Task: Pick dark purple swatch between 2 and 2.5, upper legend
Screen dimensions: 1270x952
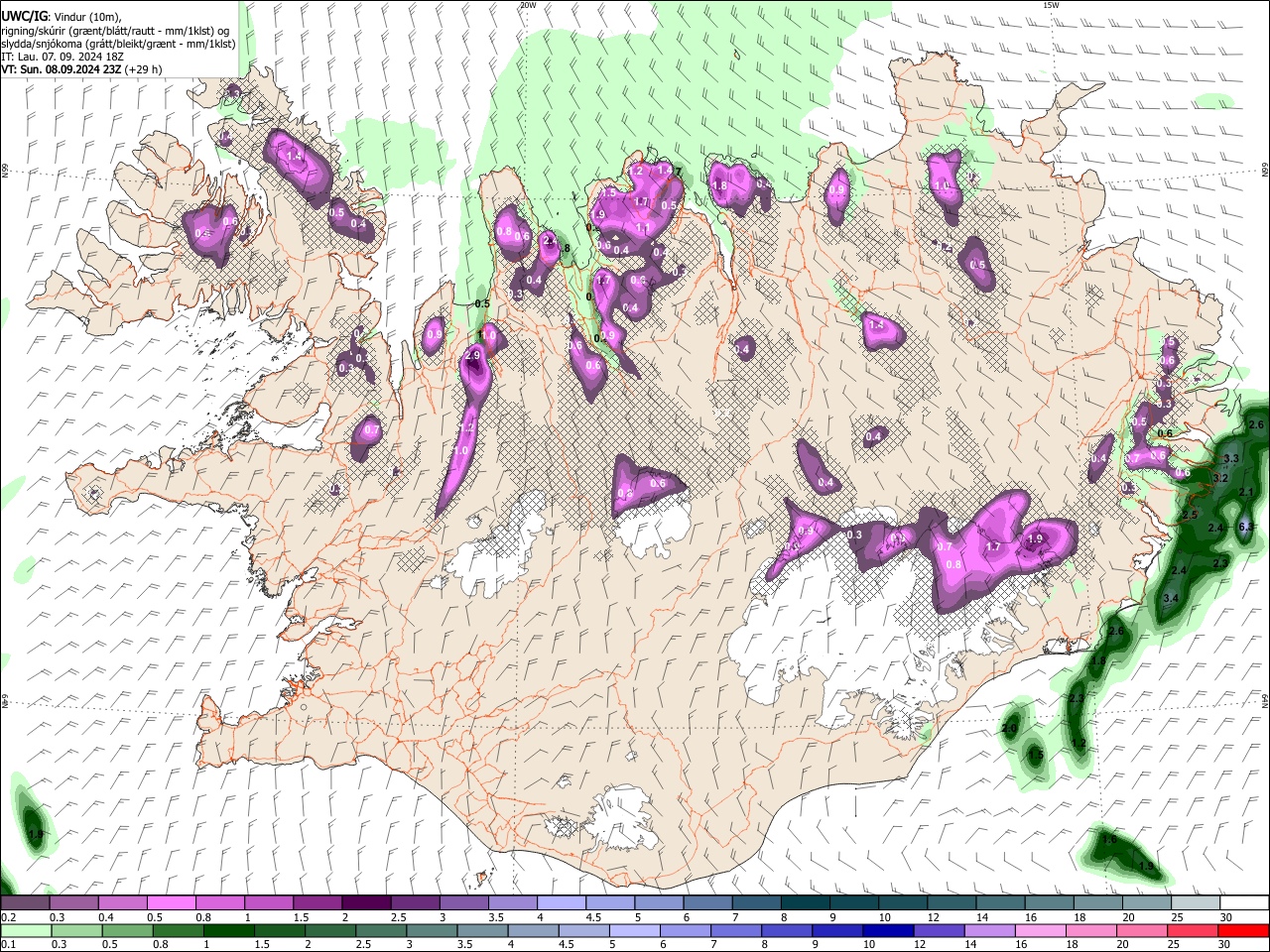Action: [x=366, y=903]
